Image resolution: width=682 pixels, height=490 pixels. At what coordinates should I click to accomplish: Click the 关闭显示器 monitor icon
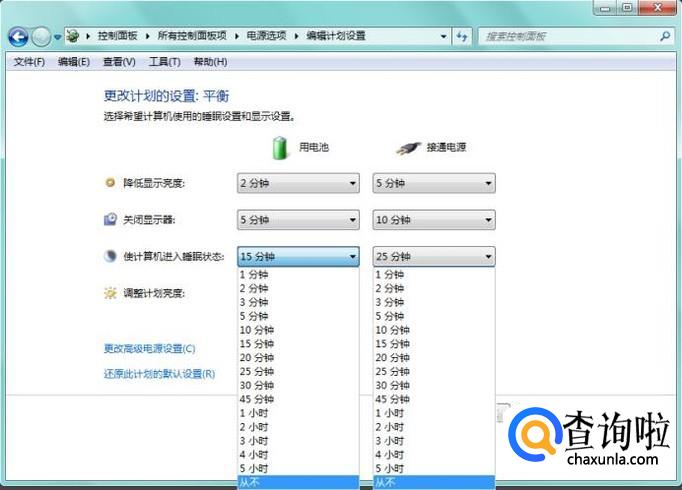(x=110, y=219)
